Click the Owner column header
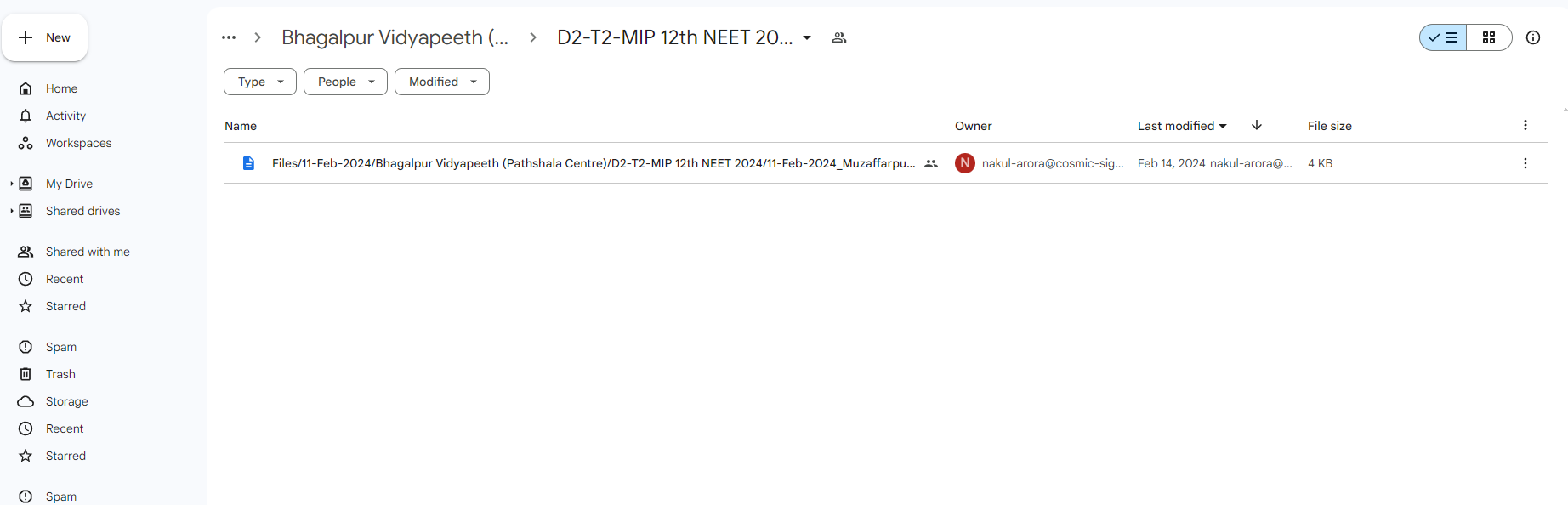This screenshot has width=1568, height=505. coord(974,126)
